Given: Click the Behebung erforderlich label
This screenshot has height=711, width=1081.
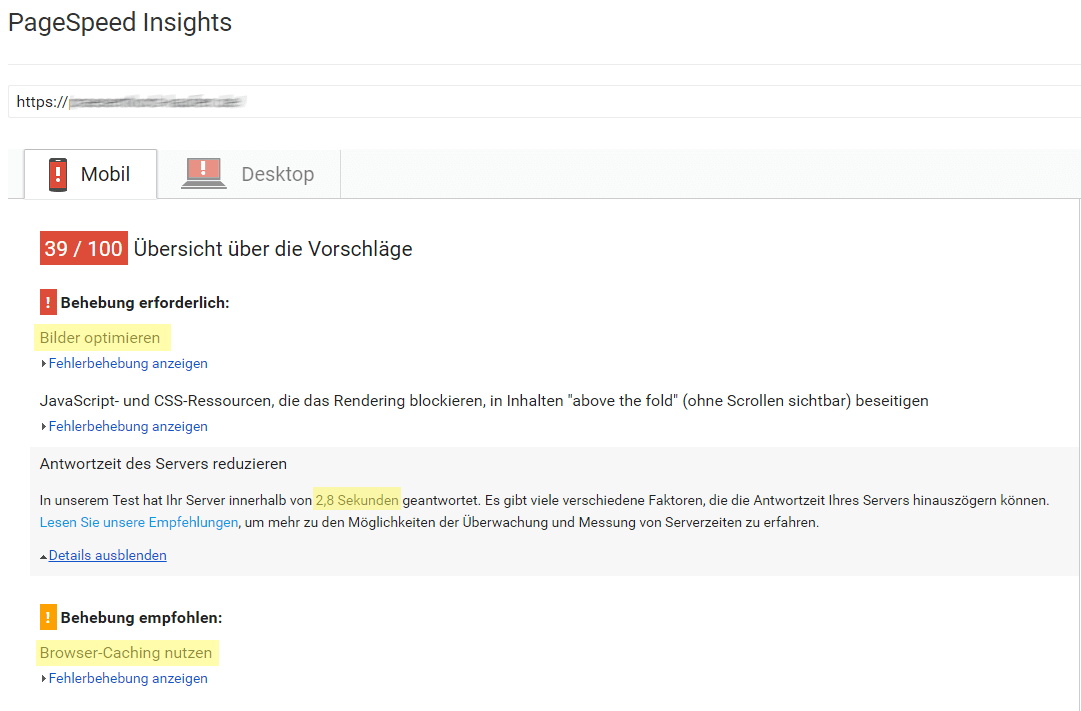Looking at the screenshot, I should point(145,303).
